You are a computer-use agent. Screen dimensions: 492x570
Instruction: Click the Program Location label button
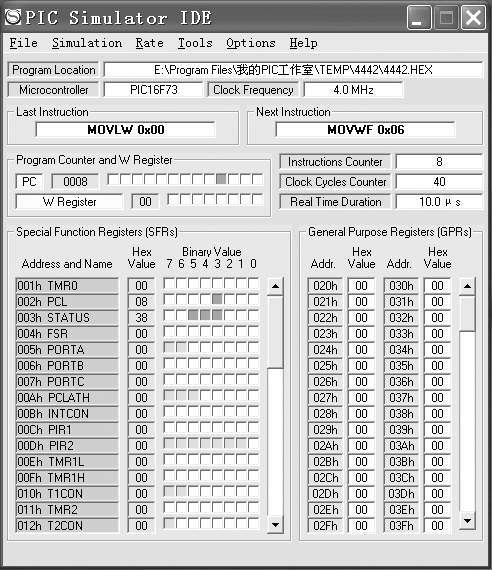53,70
